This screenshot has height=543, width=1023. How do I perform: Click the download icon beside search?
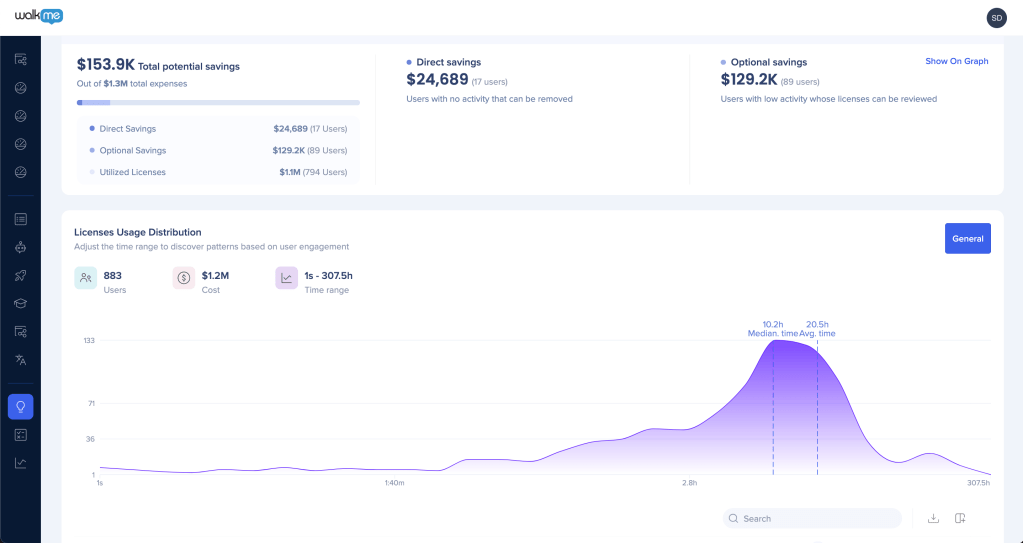click(x=933, y=518)
